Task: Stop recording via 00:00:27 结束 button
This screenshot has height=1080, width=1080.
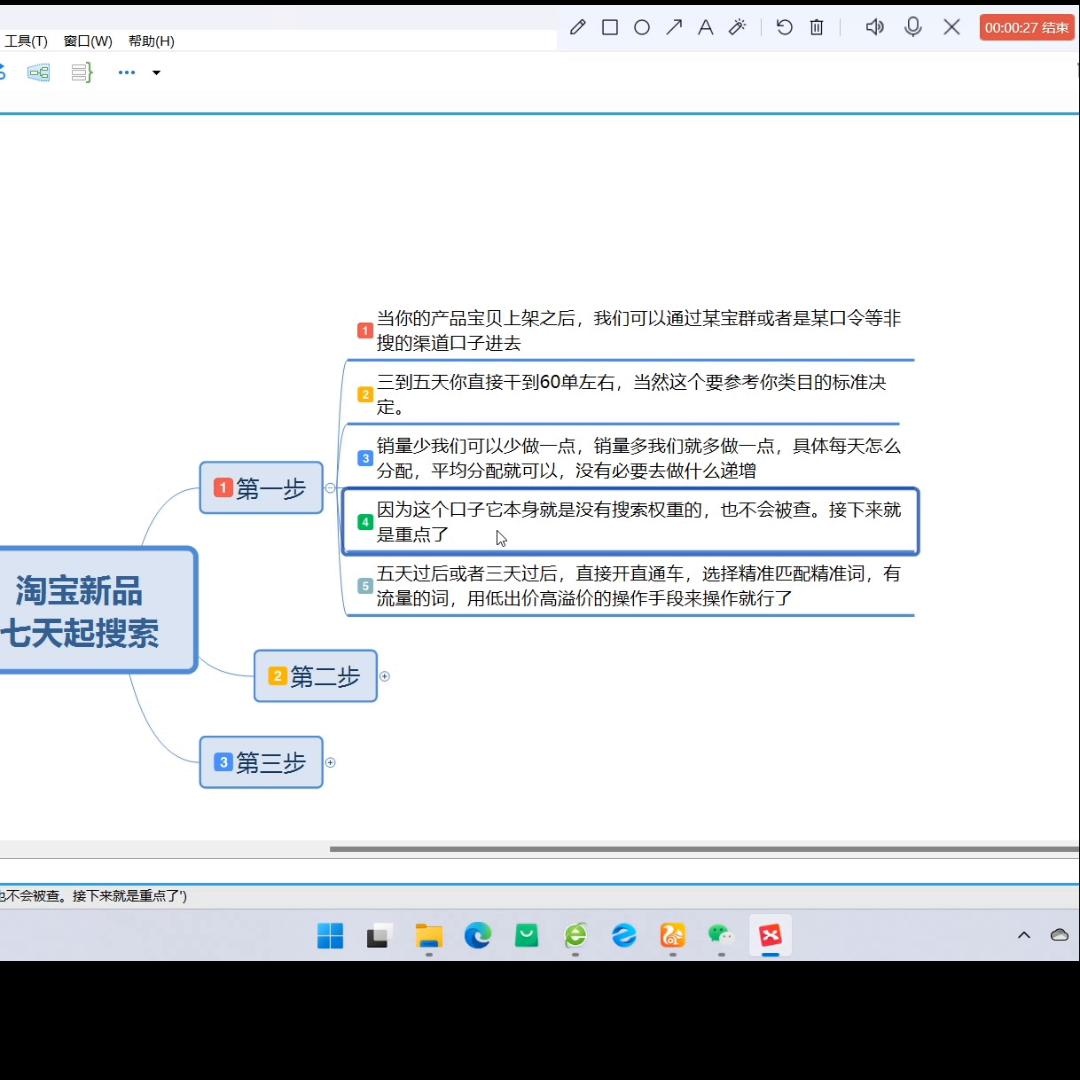Action: point(1026,28)
